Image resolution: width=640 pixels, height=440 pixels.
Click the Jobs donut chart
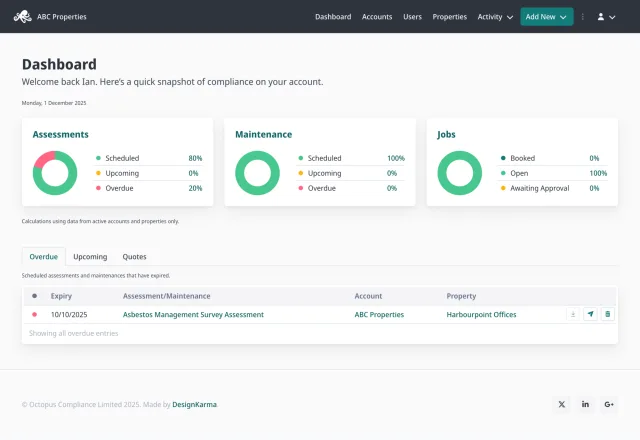click(x=460, y=173)
